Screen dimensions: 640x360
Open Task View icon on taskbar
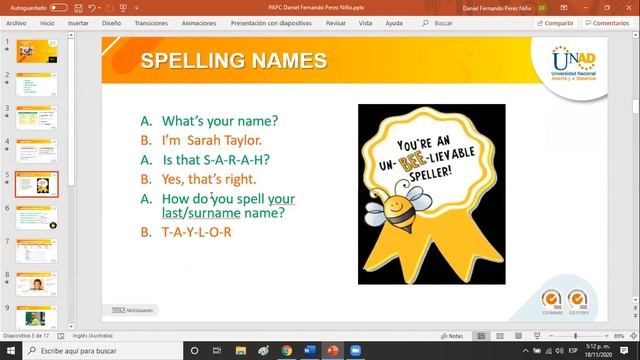coord(217,351)
